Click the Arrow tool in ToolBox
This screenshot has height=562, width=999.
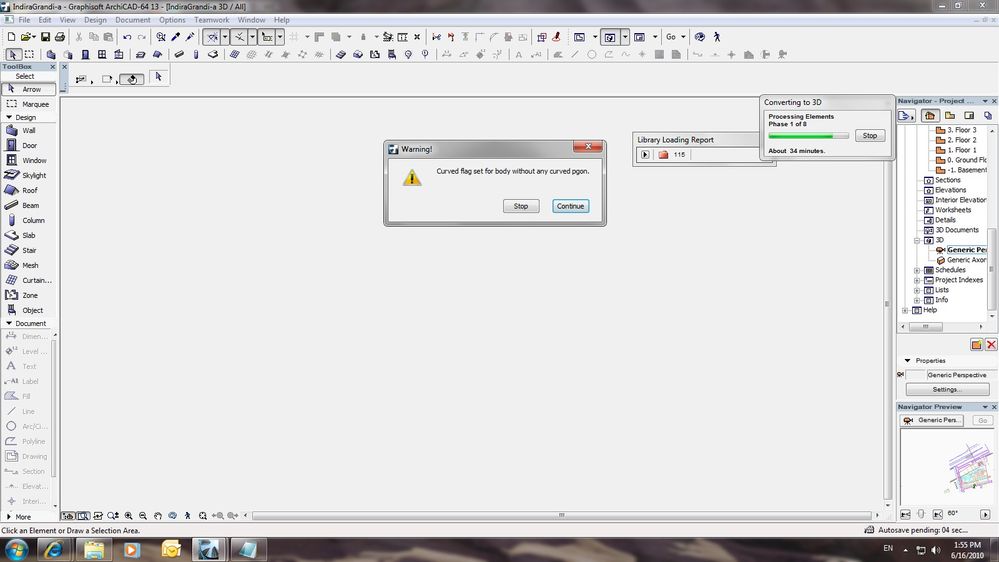29,89
